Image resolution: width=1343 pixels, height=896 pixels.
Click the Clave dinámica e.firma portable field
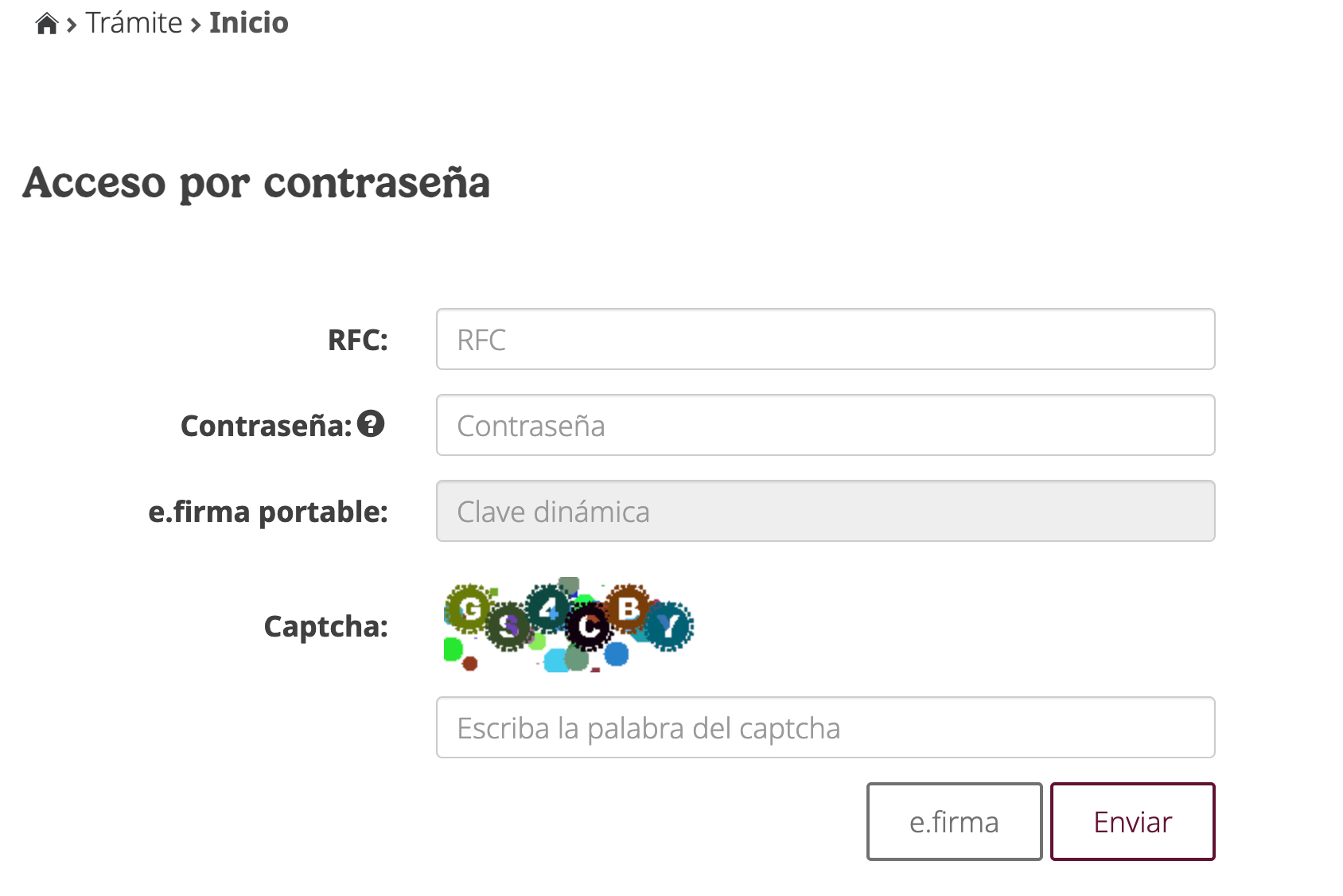[825, 511]
